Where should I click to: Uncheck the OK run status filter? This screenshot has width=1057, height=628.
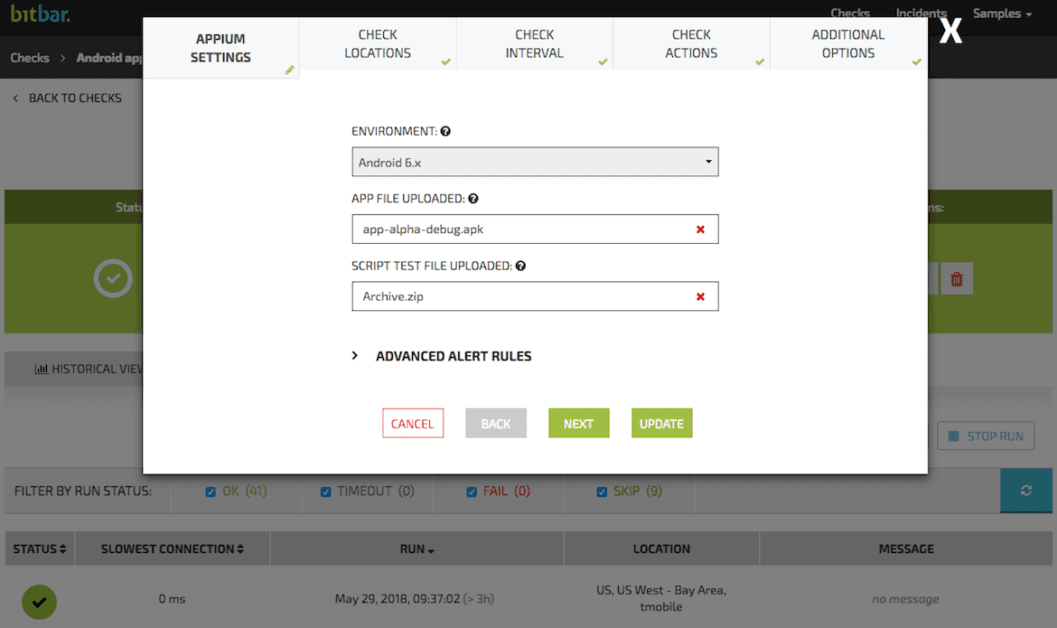[x=210, y=492]
